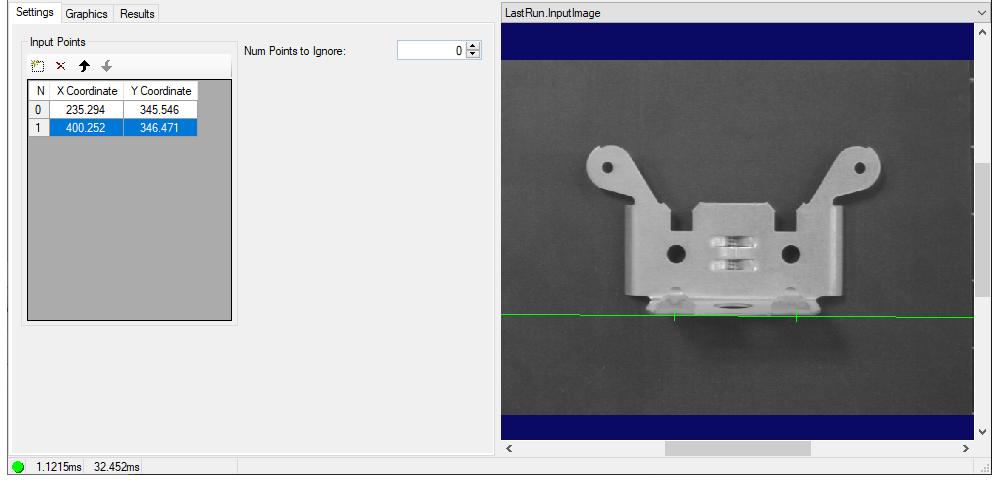Decrease Num Points to Ignore value
This screenshot has width=1001, height=484.
(x=474, y=55)
